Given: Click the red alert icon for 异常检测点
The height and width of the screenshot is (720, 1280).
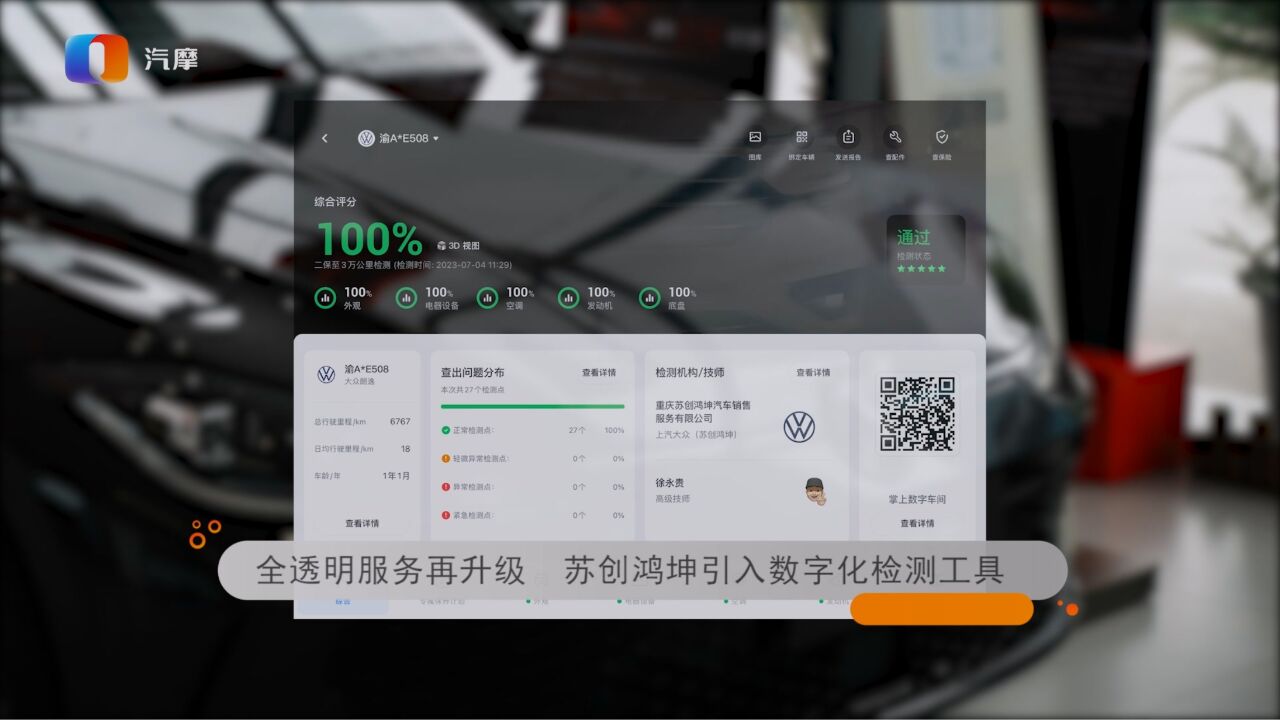Looking at the screenshot, I should pos(446,487).
